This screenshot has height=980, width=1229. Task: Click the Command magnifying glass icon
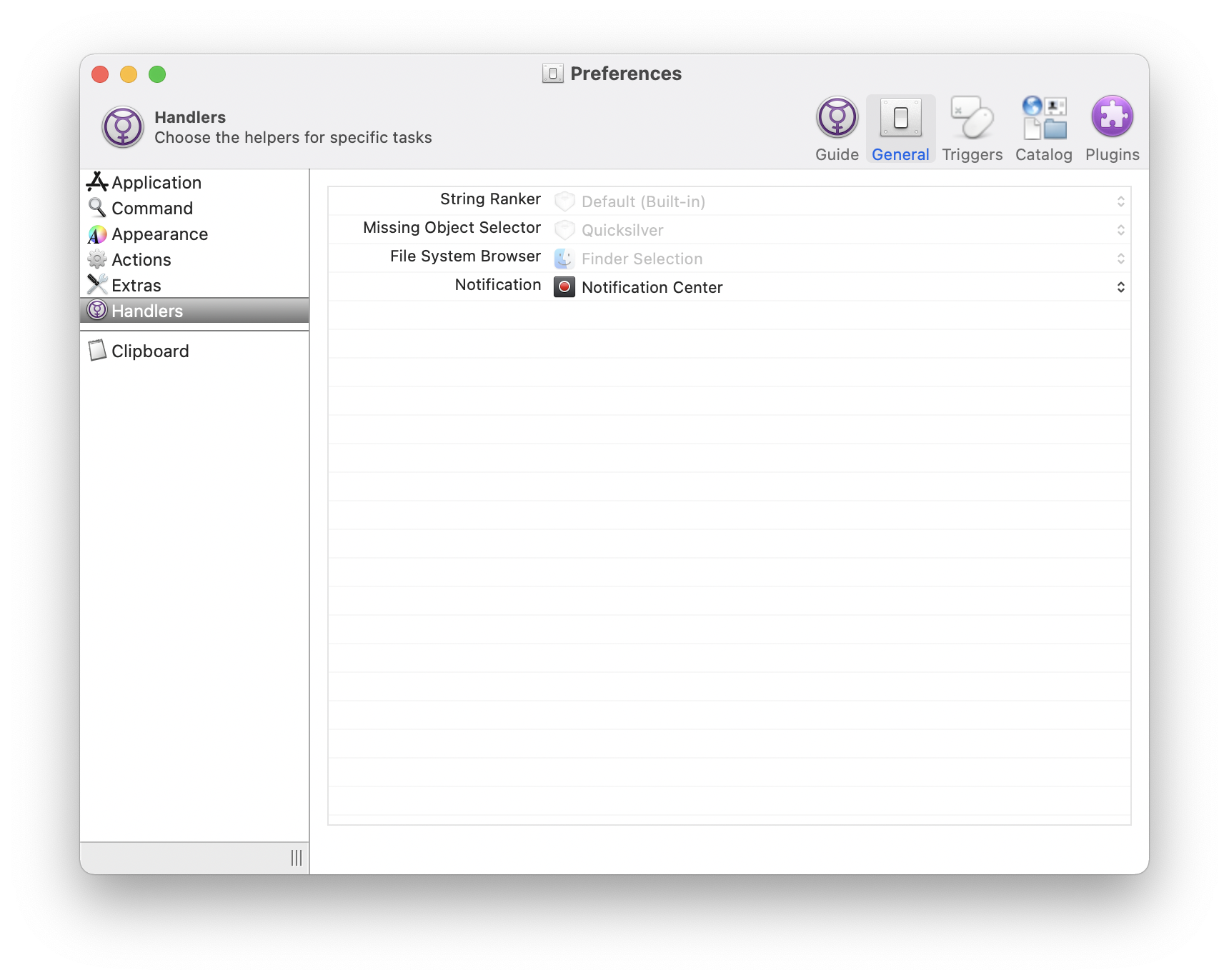click(x=98, y=208)
